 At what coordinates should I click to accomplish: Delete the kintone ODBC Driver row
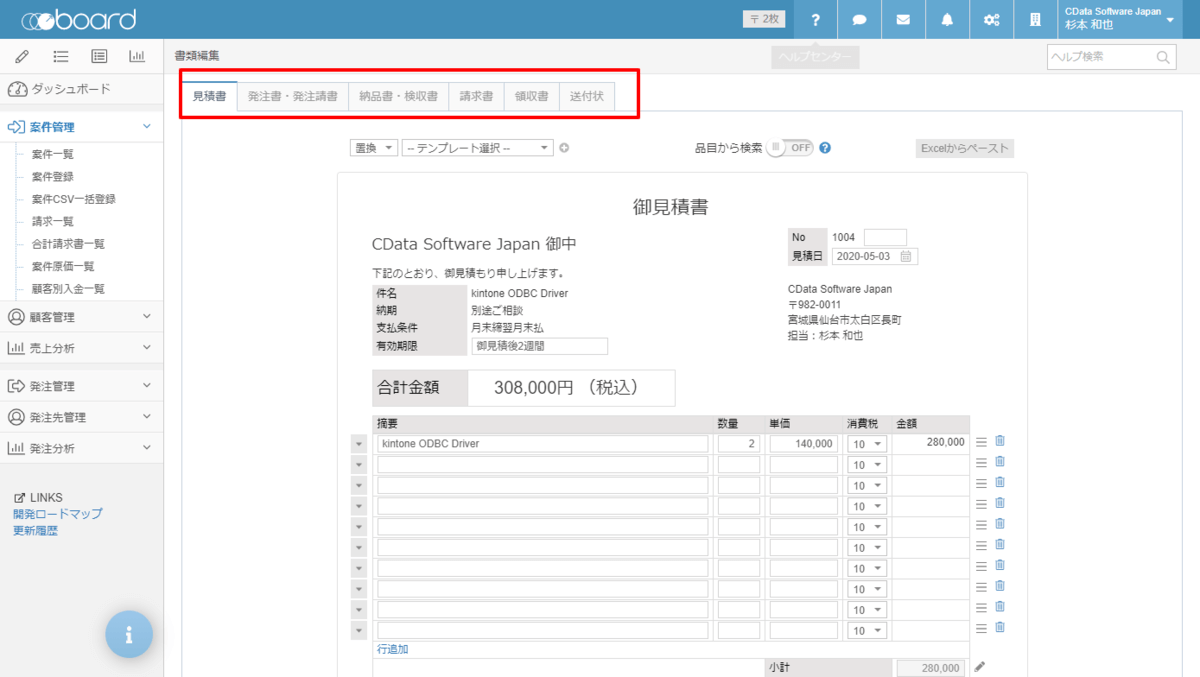click(x=1000, y=441)
